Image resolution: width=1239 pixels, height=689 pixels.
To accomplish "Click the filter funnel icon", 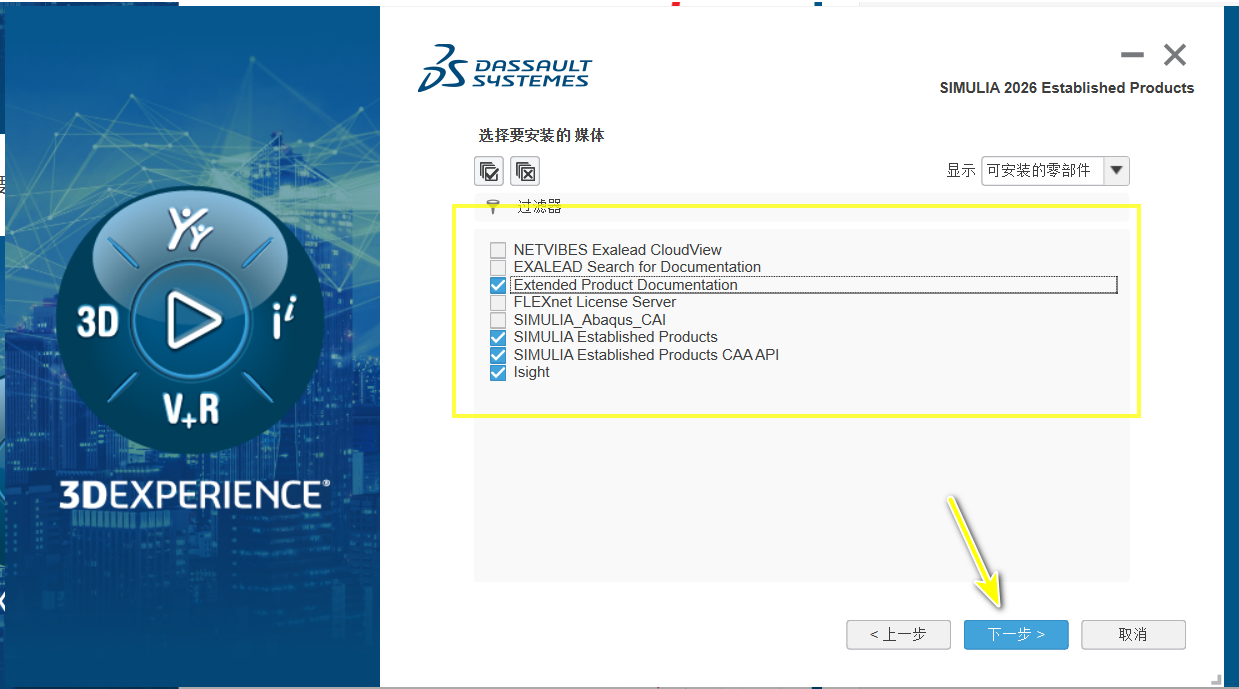I will pyautogui.click(x=492, y=207).
